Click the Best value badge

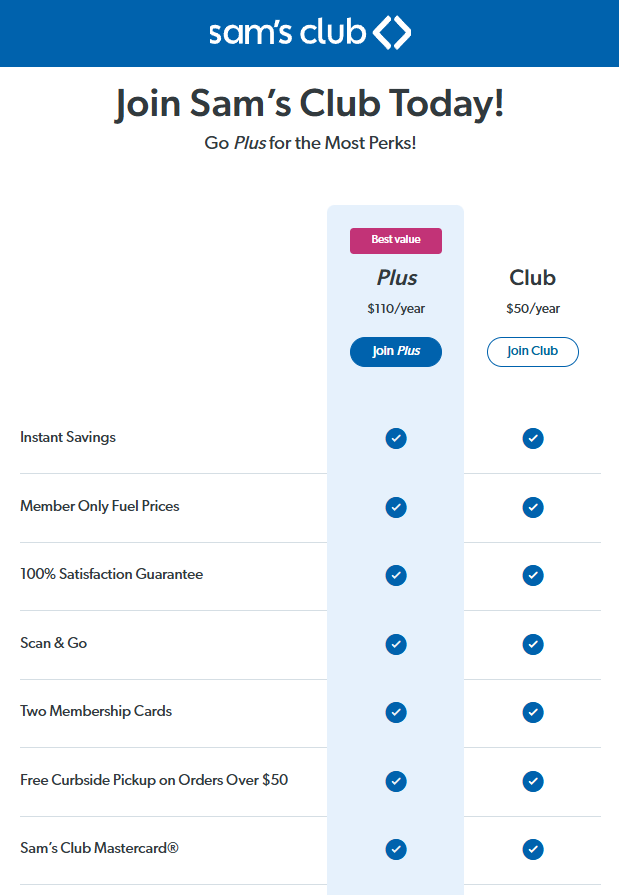click(396, 240)
